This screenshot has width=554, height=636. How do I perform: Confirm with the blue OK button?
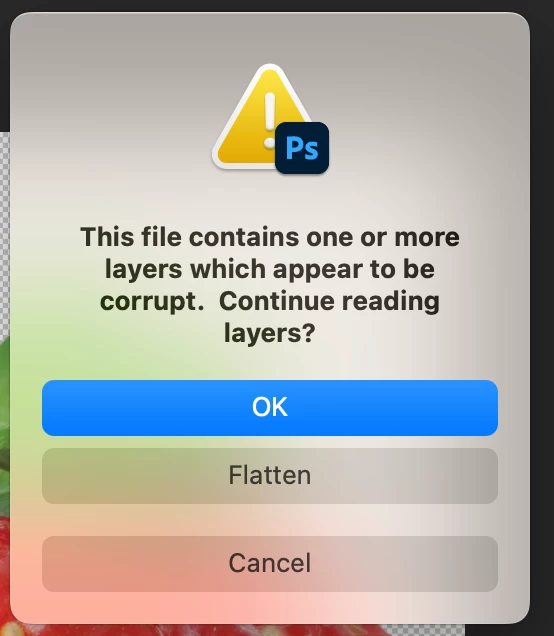pyautogui.click(x=270, y=408)
